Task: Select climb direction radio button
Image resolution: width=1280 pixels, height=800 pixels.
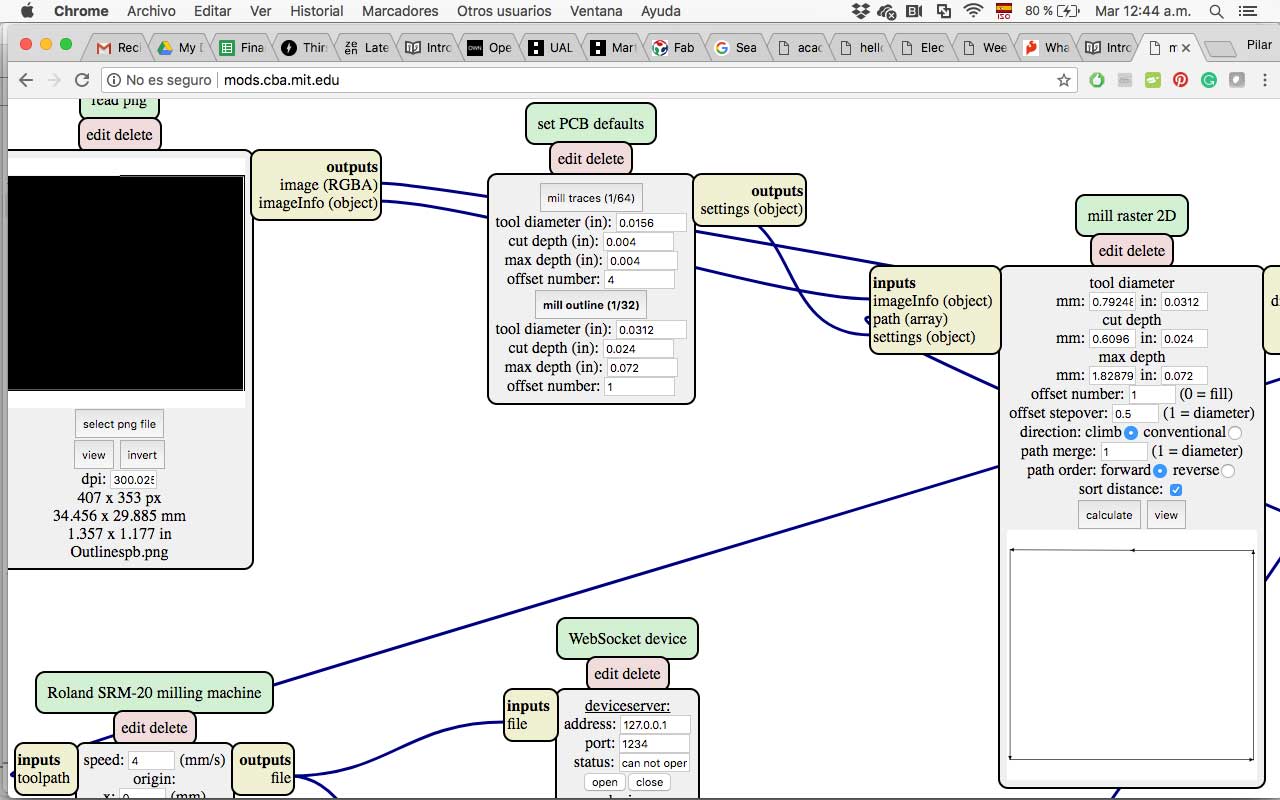Action: click(x=1131, y=433)
